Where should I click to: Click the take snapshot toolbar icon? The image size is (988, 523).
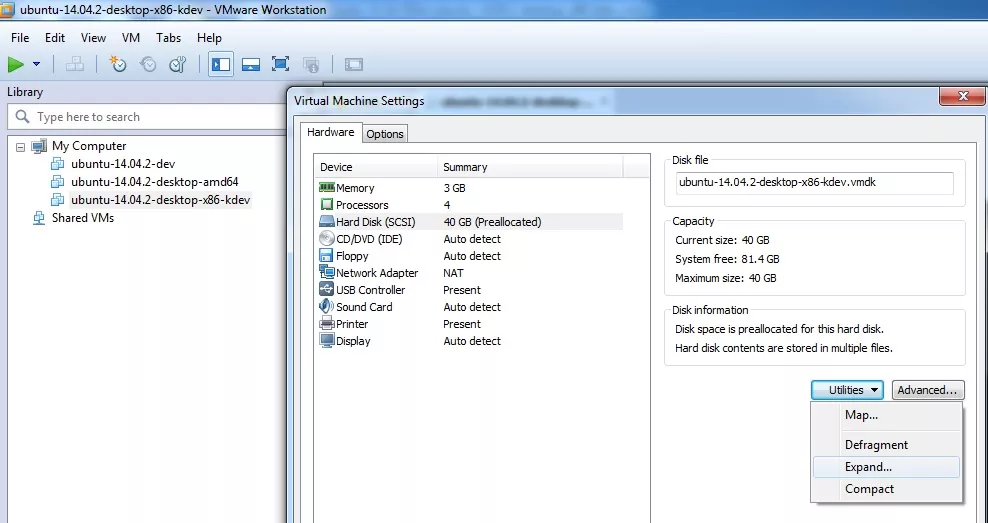coord(117,64)
